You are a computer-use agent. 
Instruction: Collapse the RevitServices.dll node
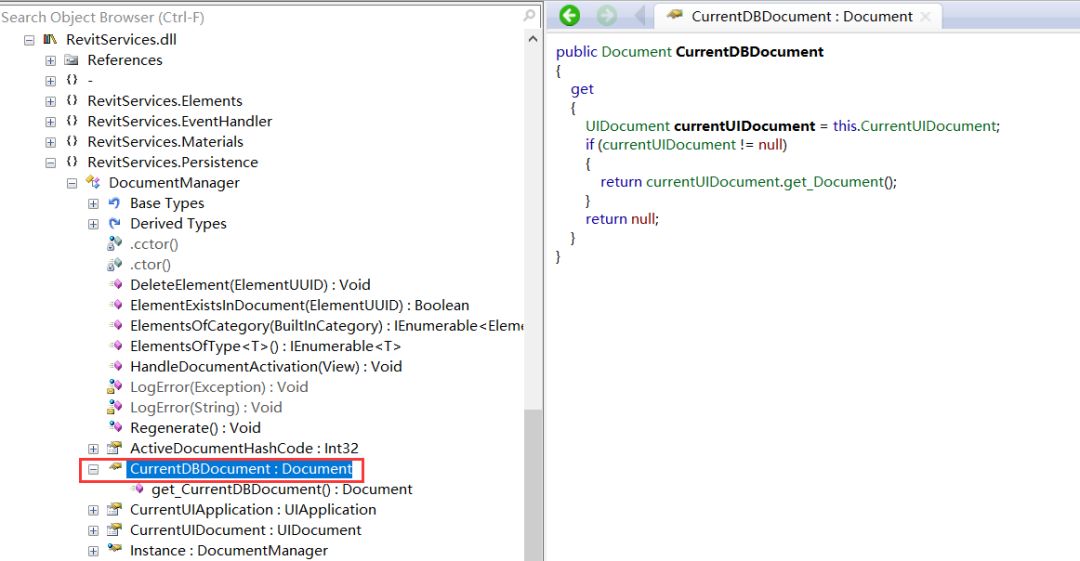[x=29, y=41]
